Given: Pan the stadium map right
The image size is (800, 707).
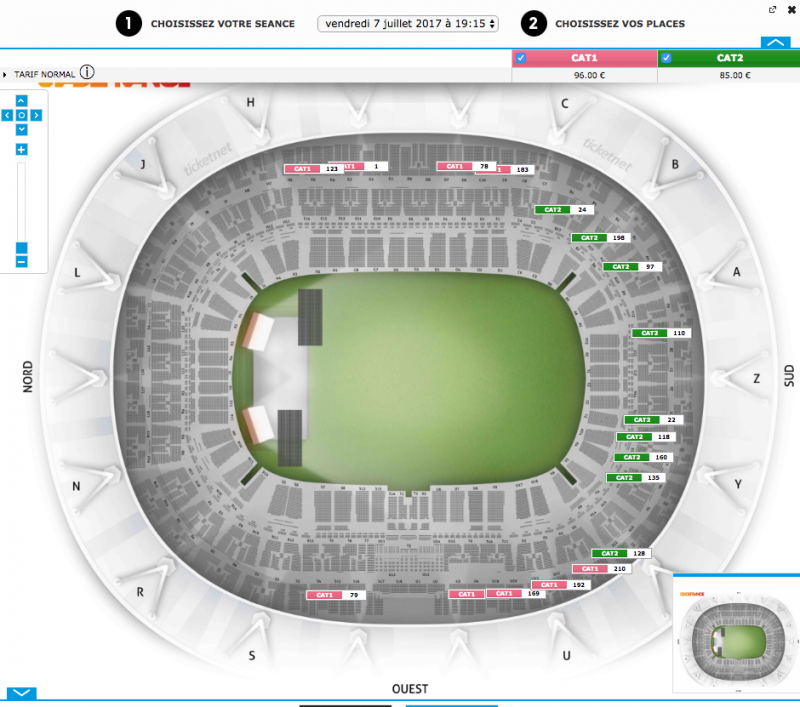Looking at the screenshot, I should 34,116.
